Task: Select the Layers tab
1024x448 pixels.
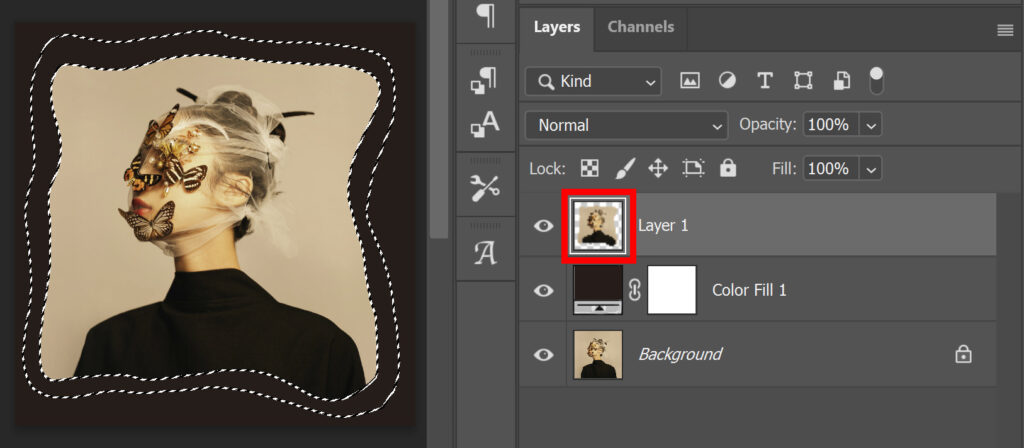Action: coord(556,27)
